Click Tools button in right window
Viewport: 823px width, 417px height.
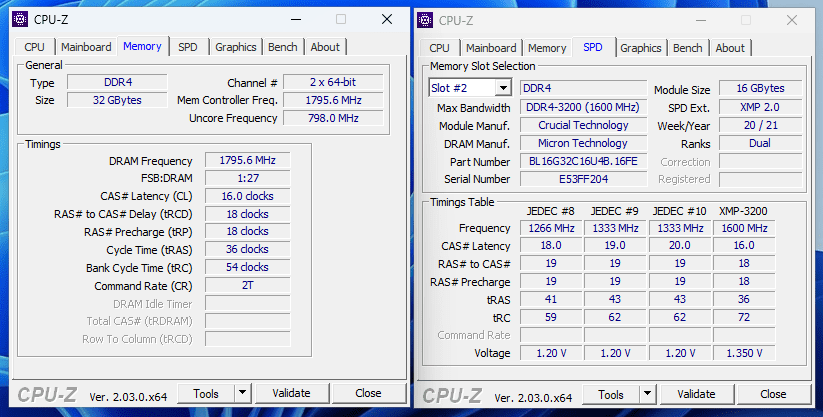(611, 394)
